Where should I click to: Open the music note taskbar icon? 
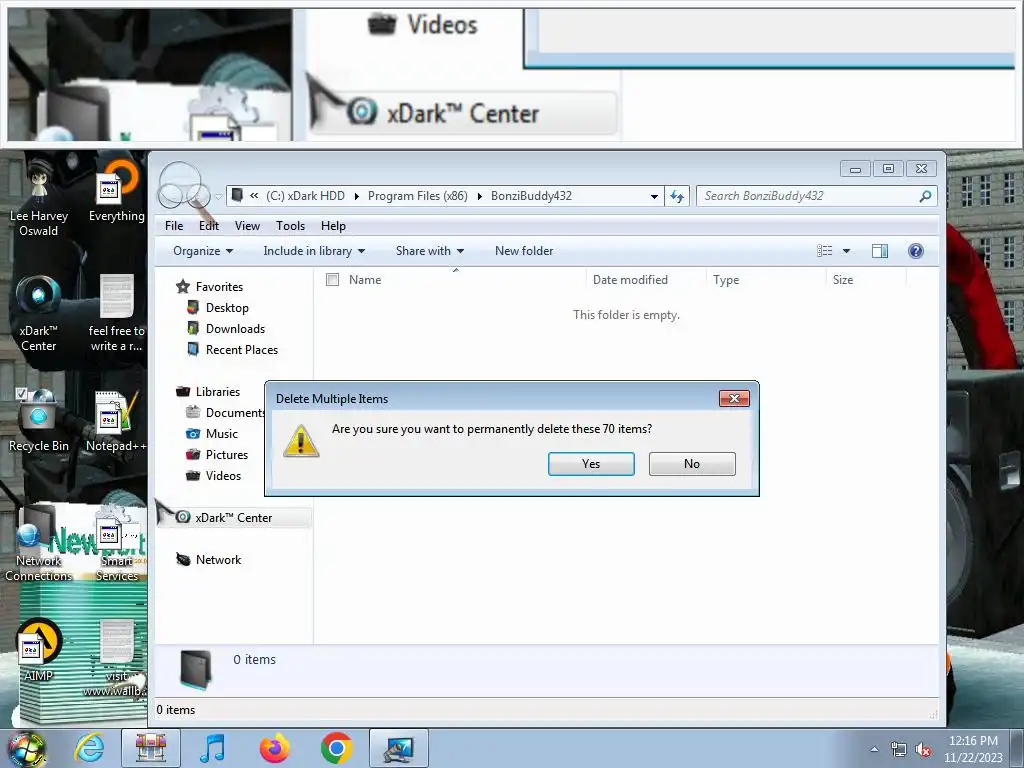pyautogui.click(x=212, y=748)
